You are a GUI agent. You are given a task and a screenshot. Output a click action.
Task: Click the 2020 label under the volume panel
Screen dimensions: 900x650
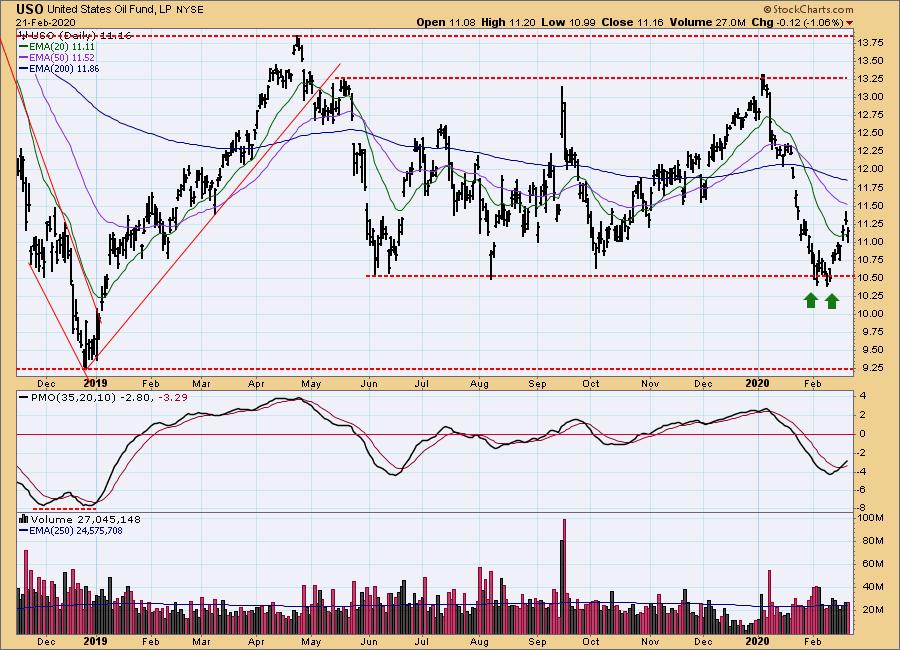(x=758, y=640)
